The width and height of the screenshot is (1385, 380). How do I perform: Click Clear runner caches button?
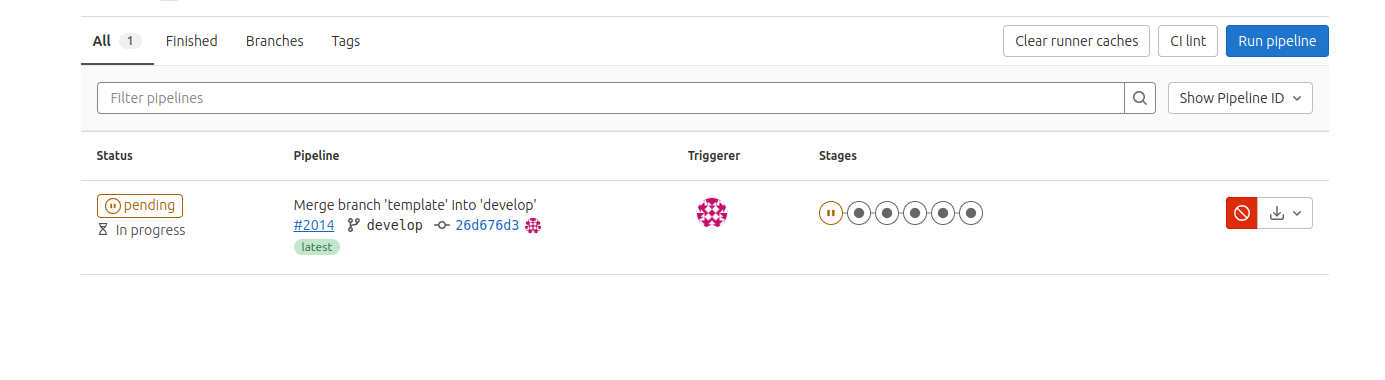(x=1076, y=41)
